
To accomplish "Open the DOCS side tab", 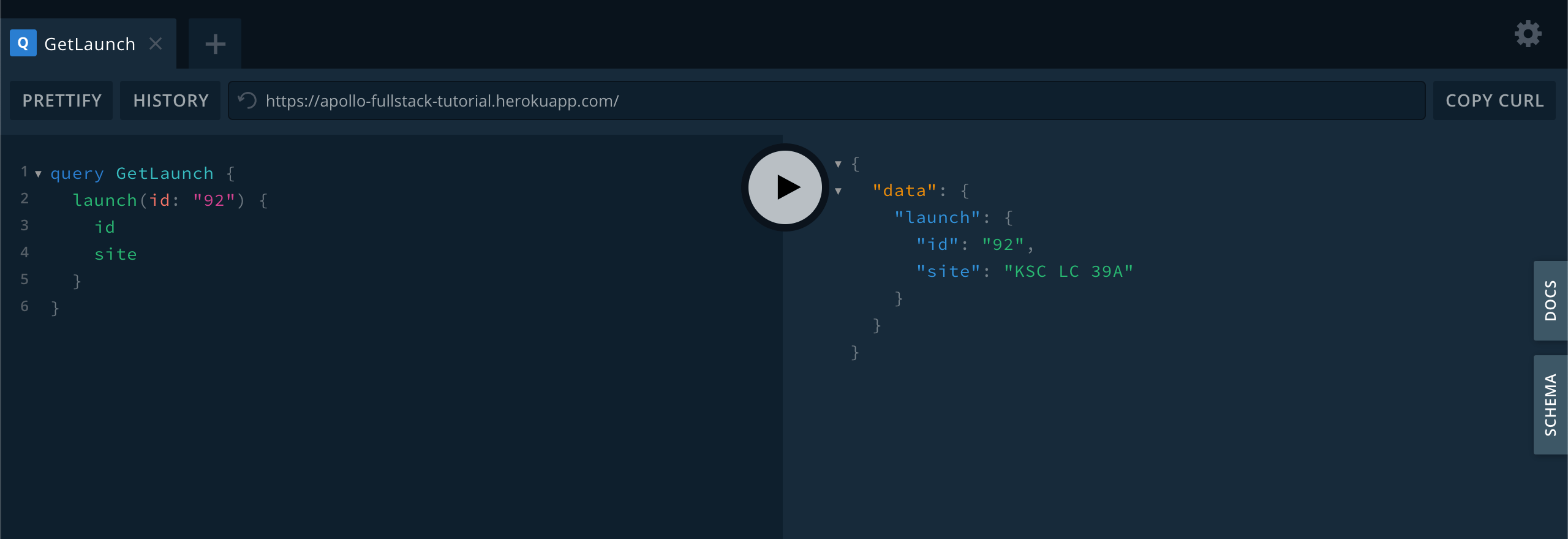I will click(1550, 301).
